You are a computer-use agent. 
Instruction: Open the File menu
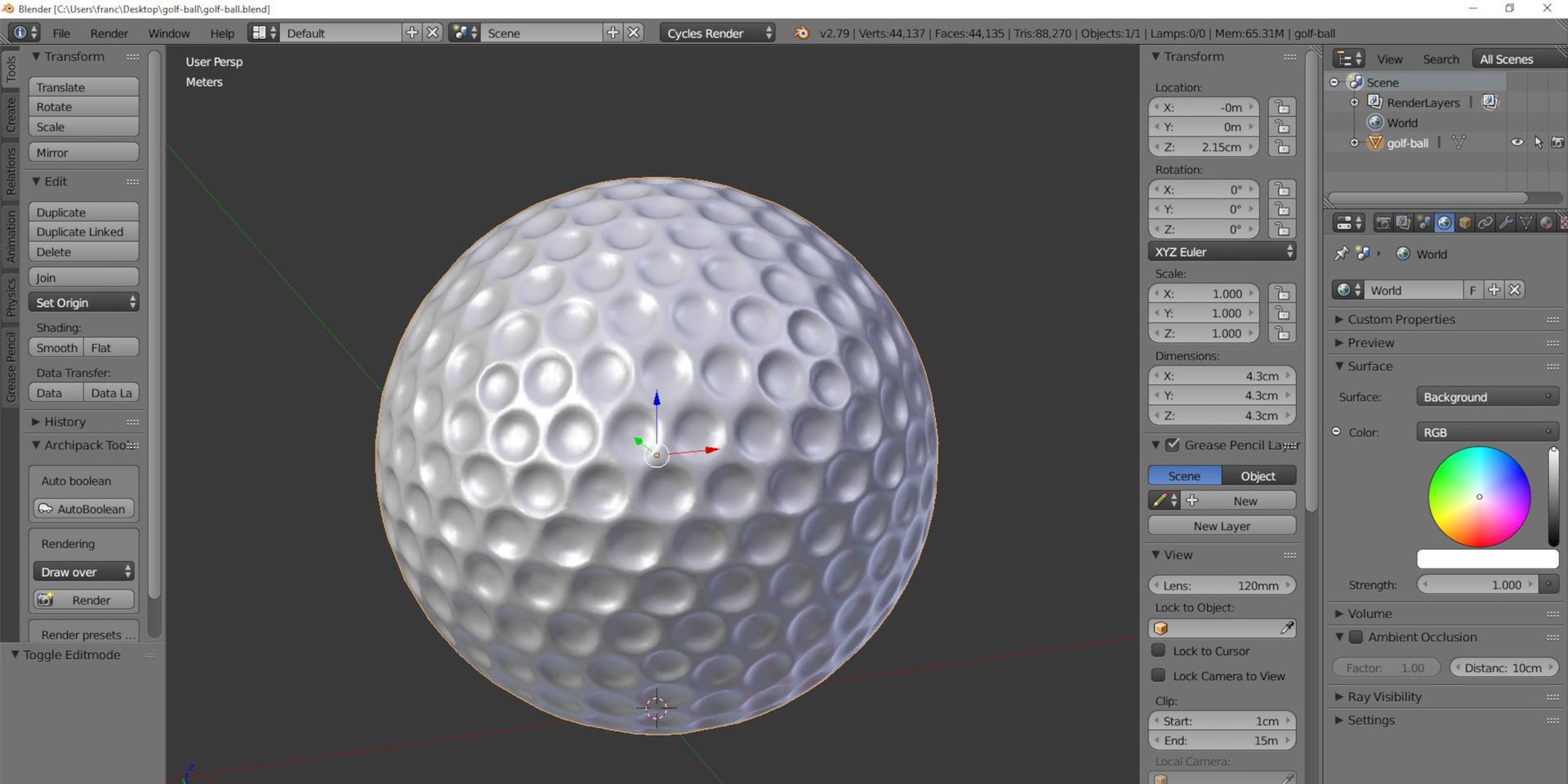click(61, 33)
